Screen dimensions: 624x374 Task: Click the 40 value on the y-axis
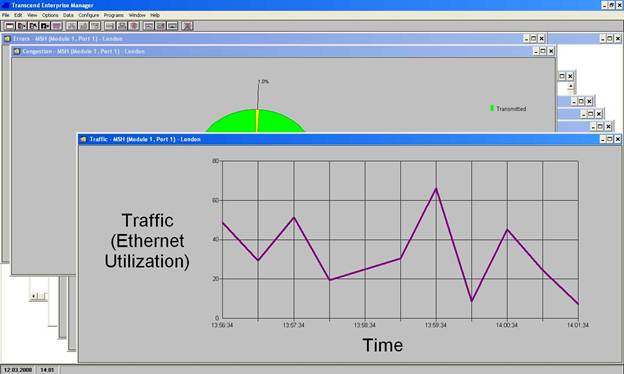(215, 240)
